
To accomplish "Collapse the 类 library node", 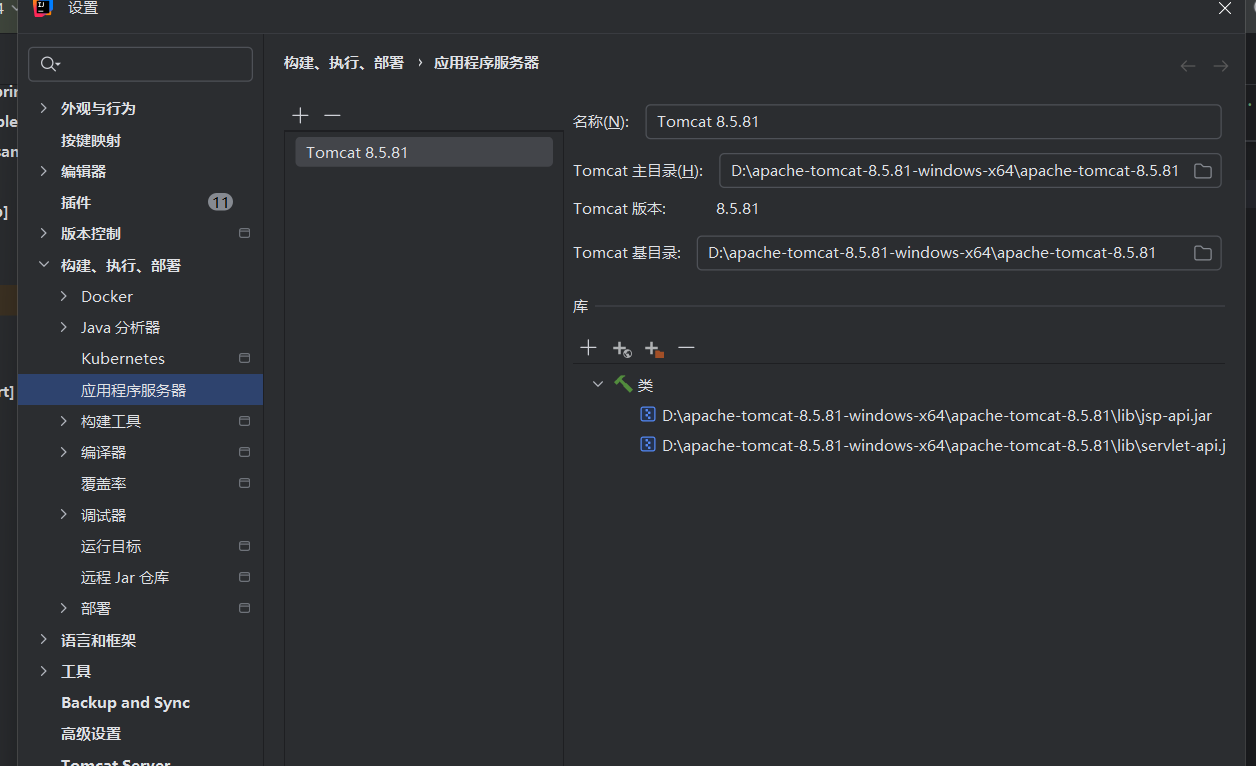I will click(598, 384).
